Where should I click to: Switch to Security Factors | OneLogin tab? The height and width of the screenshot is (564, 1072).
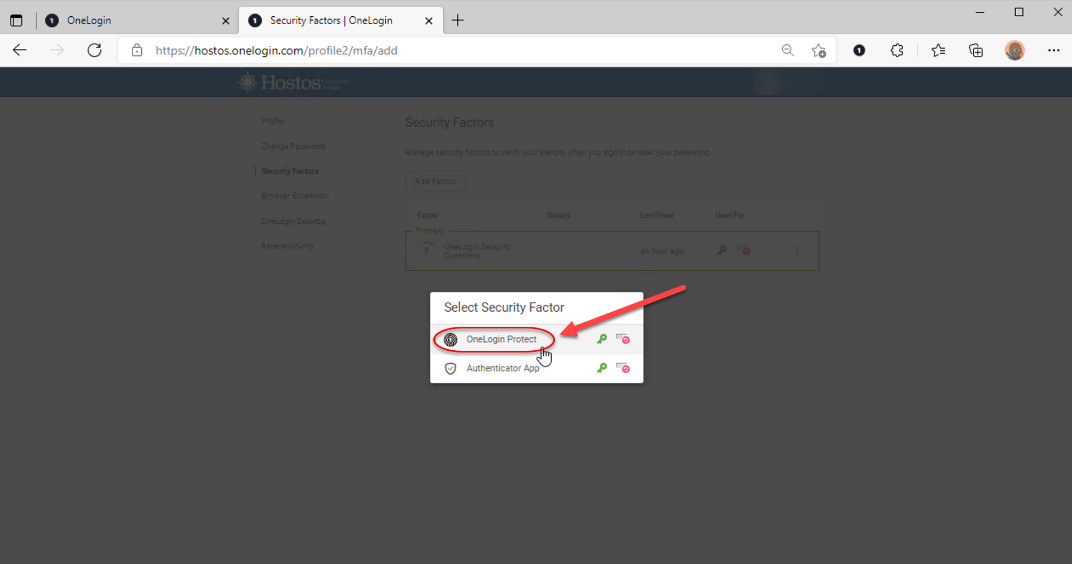[340, 21]
